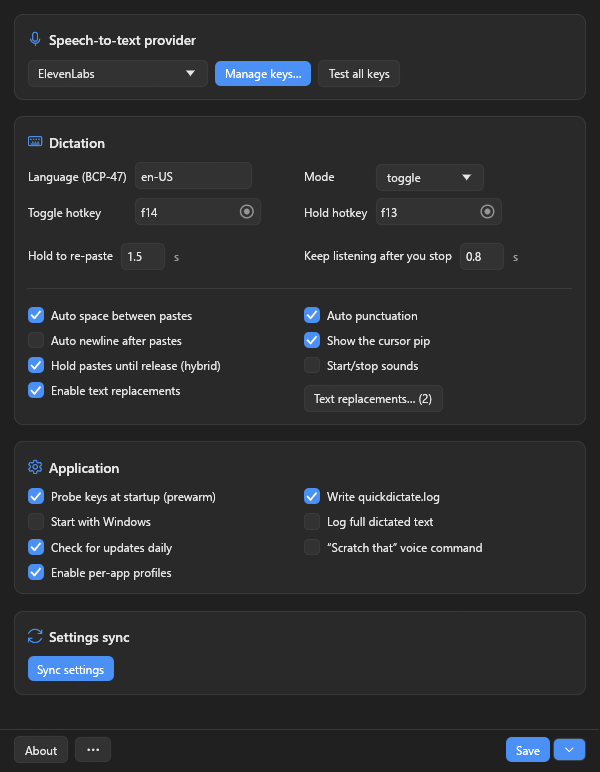The image size is (600, 772).
Task: Click the Hold to re-paste seconds field
Action: 143,257
